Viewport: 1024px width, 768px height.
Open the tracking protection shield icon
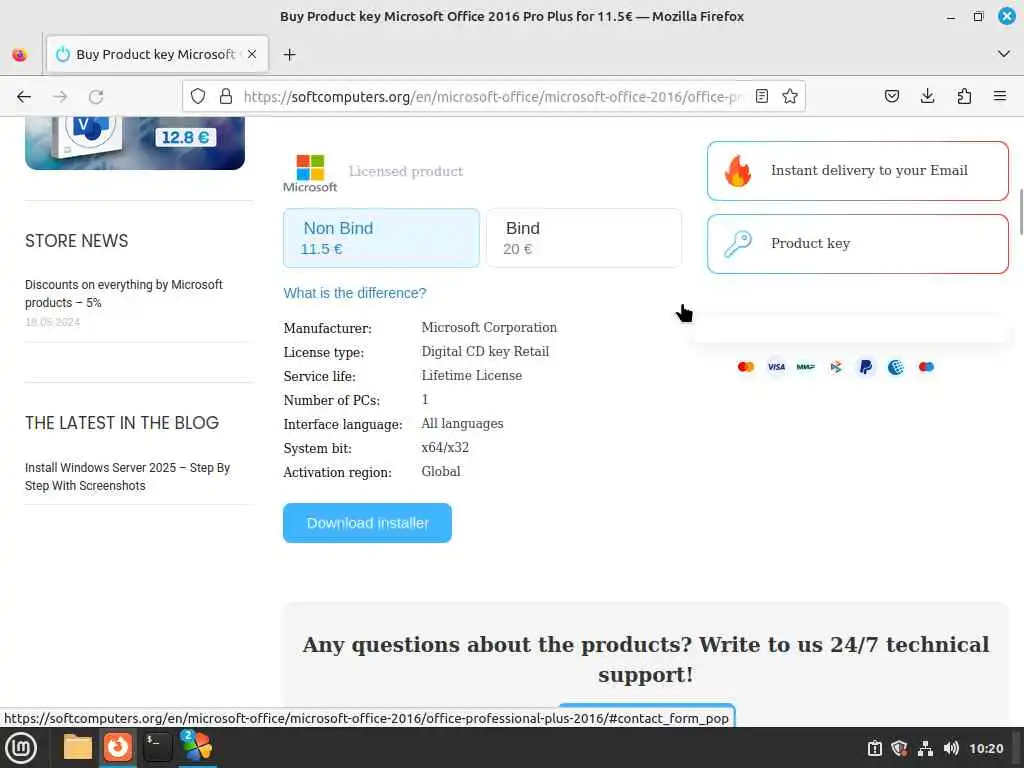pos(198,97)
